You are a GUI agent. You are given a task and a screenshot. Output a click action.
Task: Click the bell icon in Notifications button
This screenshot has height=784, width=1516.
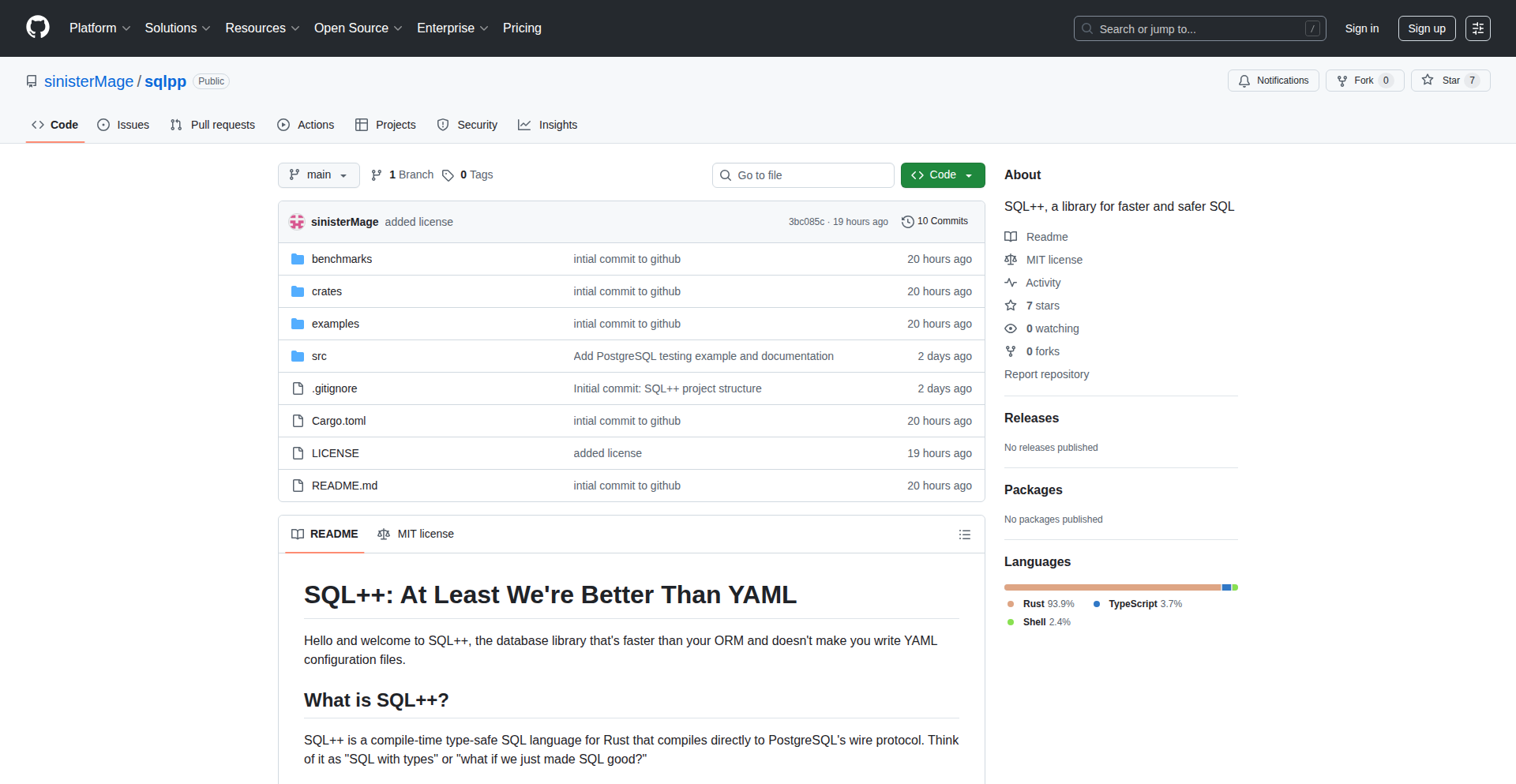pos(1244,81)
